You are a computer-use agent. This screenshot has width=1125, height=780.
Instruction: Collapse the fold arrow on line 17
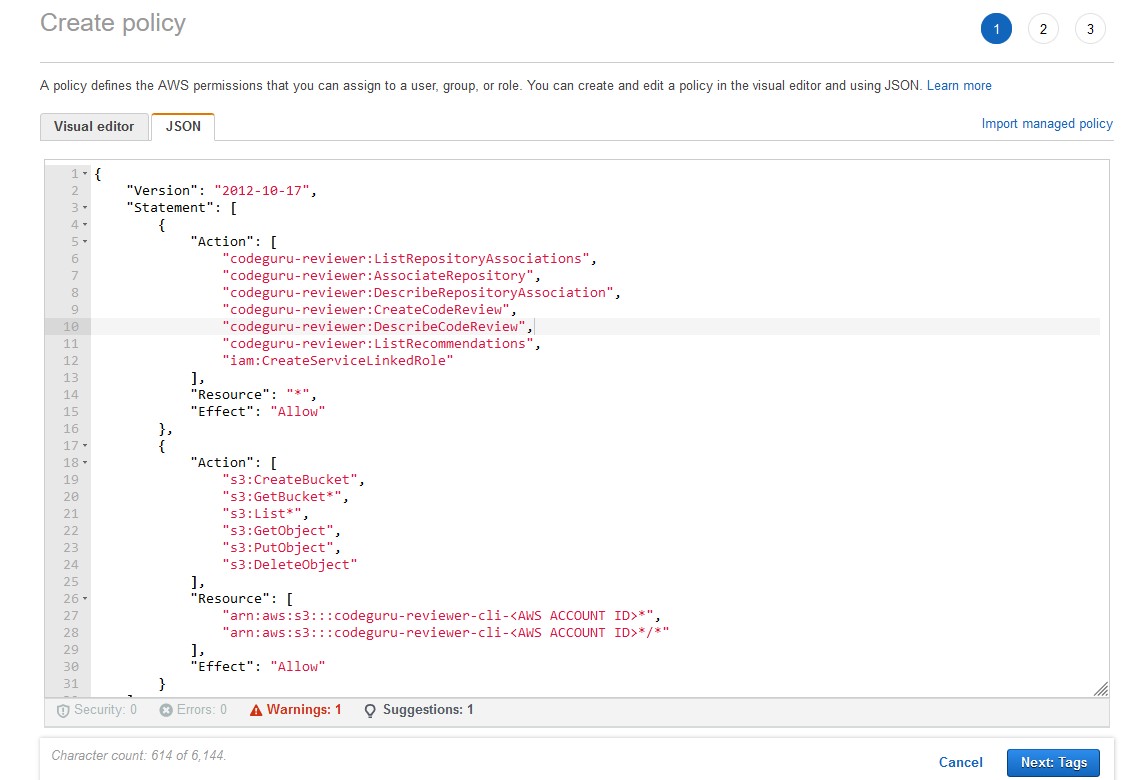tap(85, 446)
